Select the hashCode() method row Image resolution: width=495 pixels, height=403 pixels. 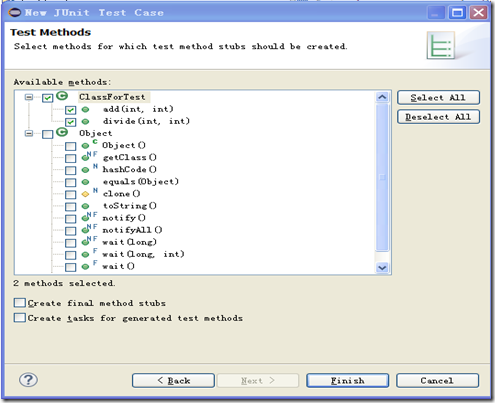point(129,169)
